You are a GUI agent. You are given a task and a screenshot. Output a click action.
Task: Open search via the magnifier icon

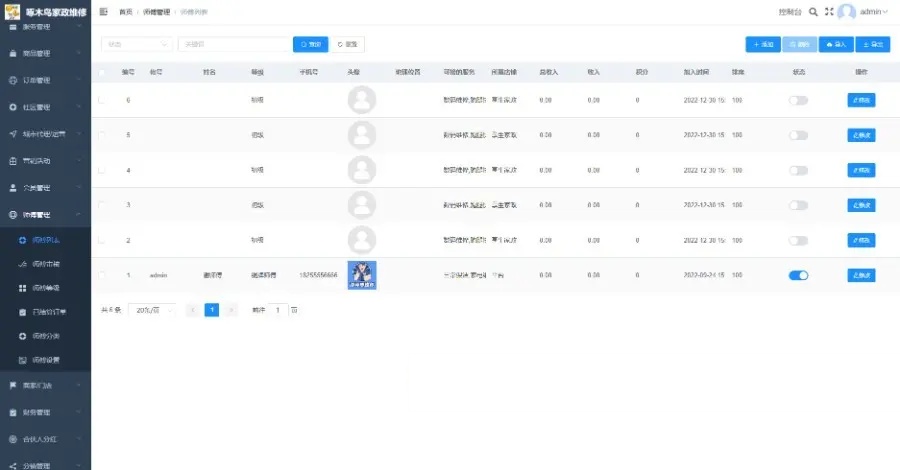(x=813, y=12)
